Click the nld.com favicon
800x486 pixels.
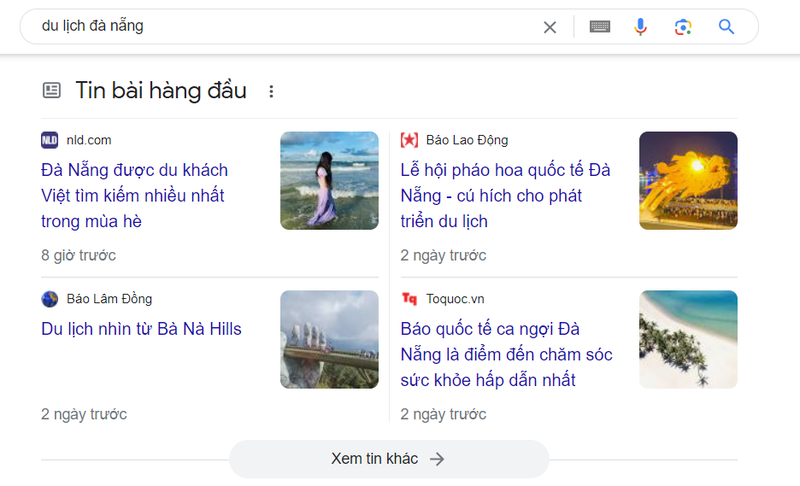[49, 140]
